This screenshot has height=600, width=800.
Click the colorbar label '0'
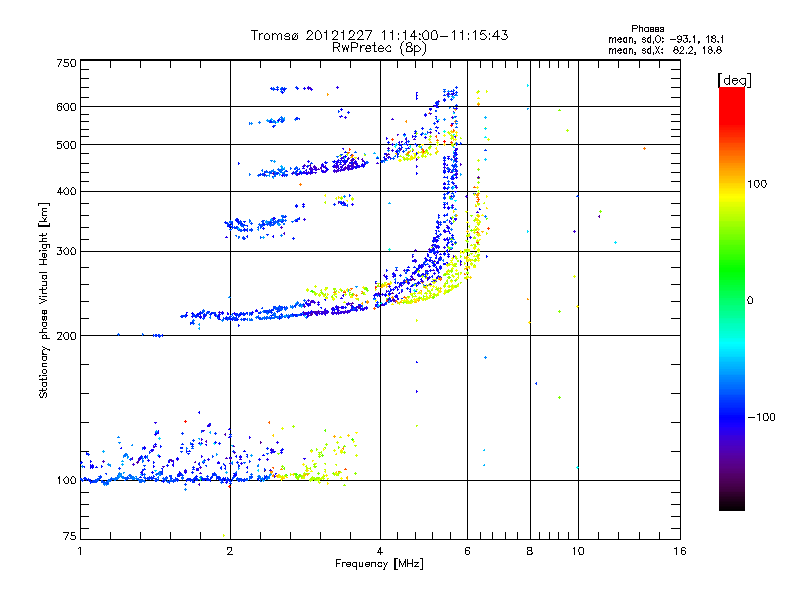(750, 301)
